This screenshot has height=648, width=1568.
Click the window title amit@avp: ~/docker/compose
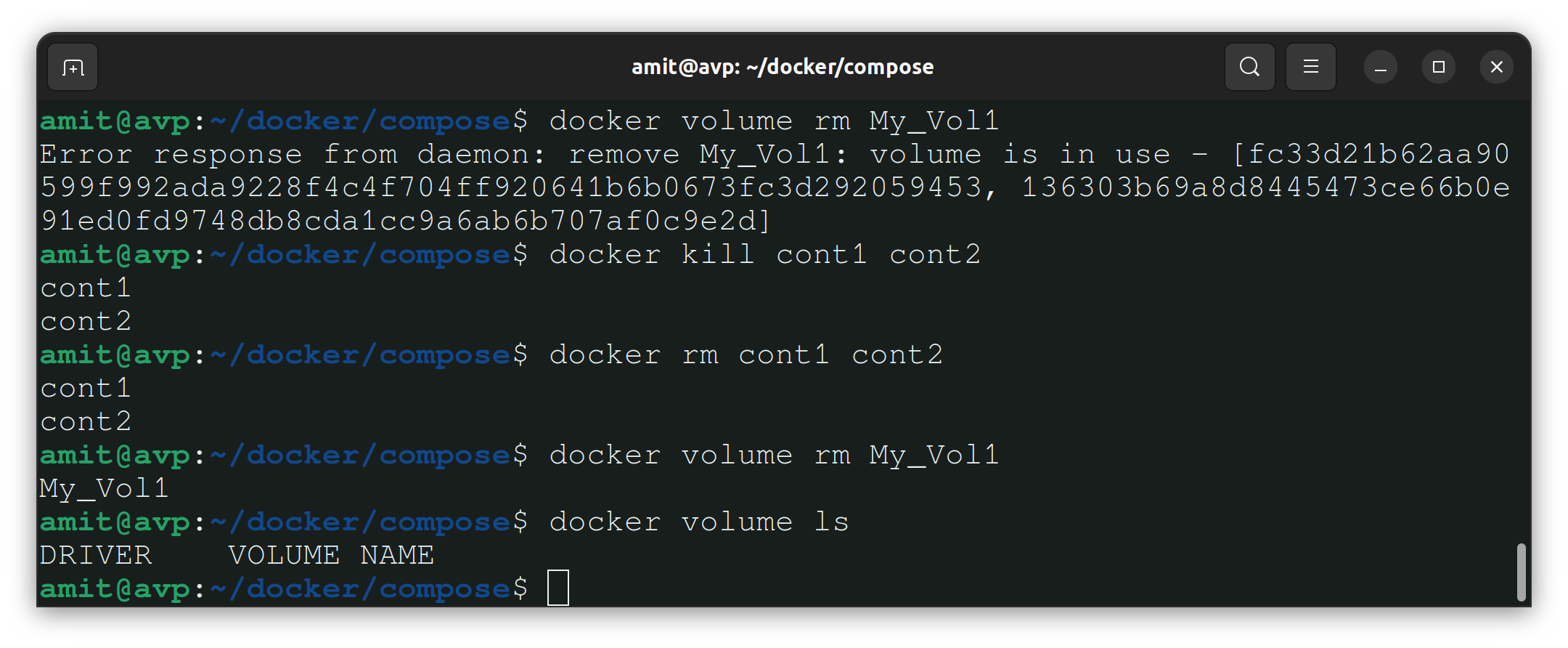point(783,67)
